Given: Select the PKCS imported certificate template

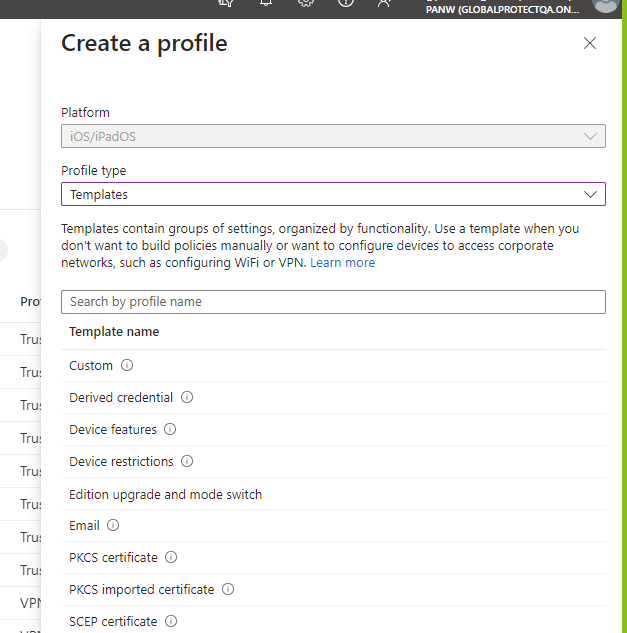Looking at the screenshot, I should tap(333, 589).
